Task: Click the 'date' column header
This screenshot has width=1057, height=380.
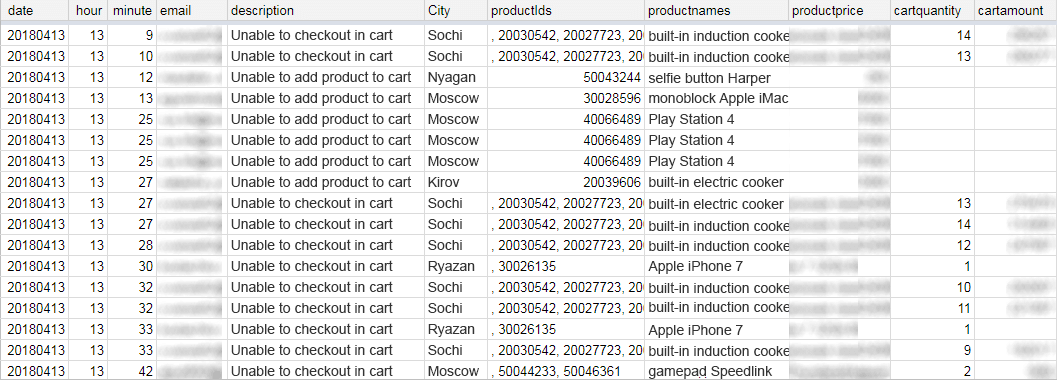Action: (34, 11)
